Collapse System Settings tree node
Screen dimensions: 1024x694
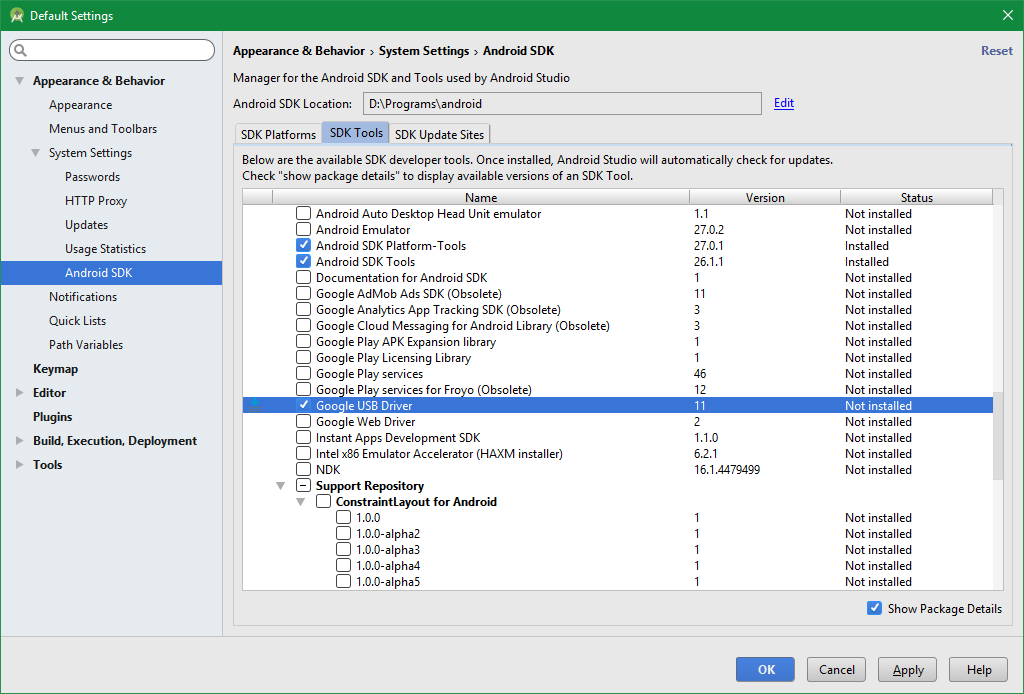point(35,153)
